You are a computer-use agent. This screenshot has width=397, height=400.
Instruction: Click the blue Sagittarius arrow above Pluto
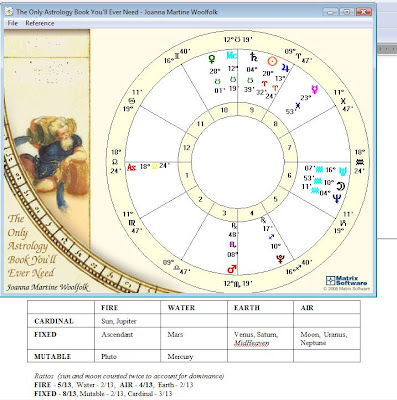(x=271, y=237)
